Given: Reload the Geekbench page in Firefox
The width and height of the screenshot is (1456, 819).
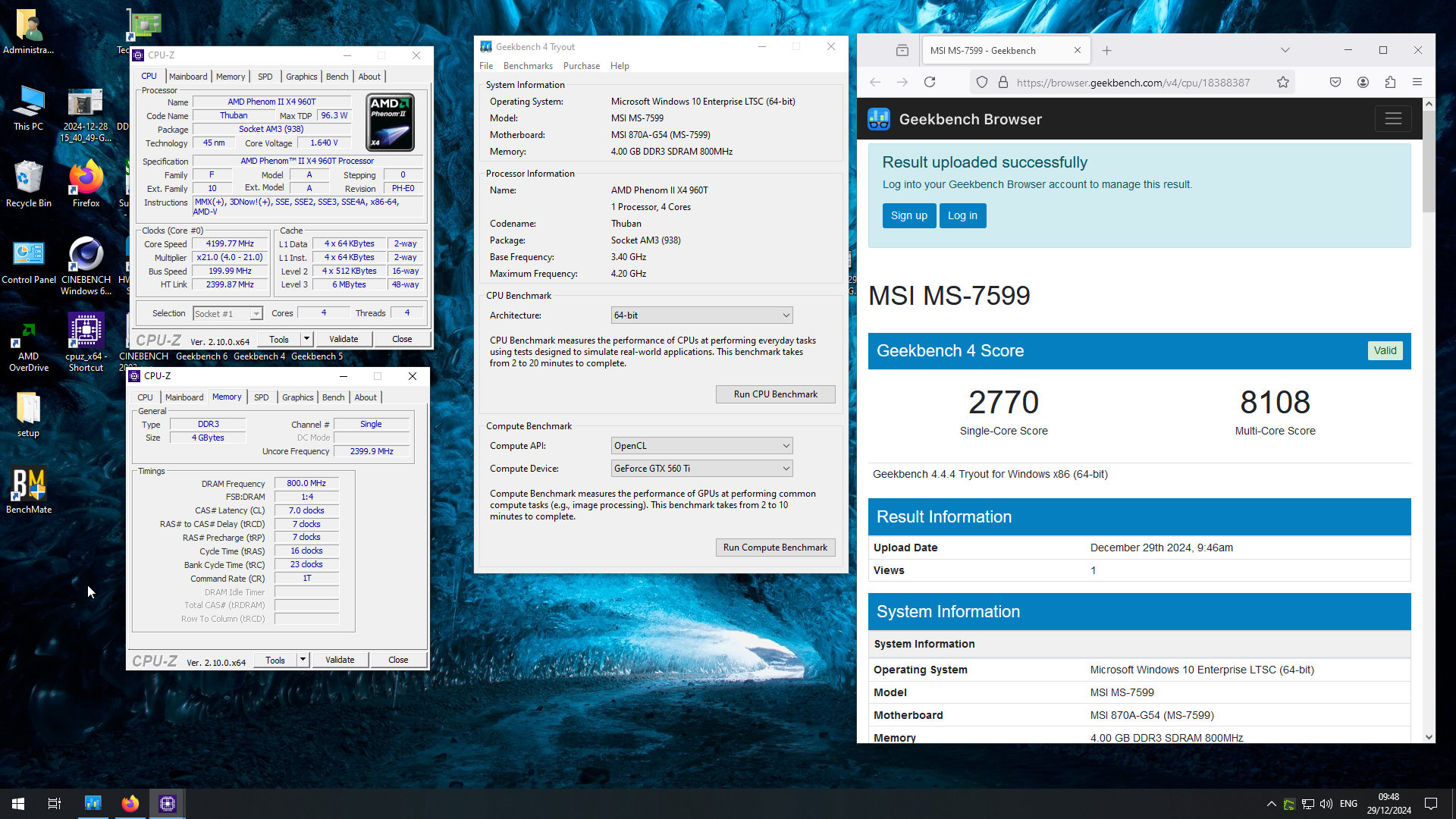Looking at the screenshot, I should pos(930,82).
